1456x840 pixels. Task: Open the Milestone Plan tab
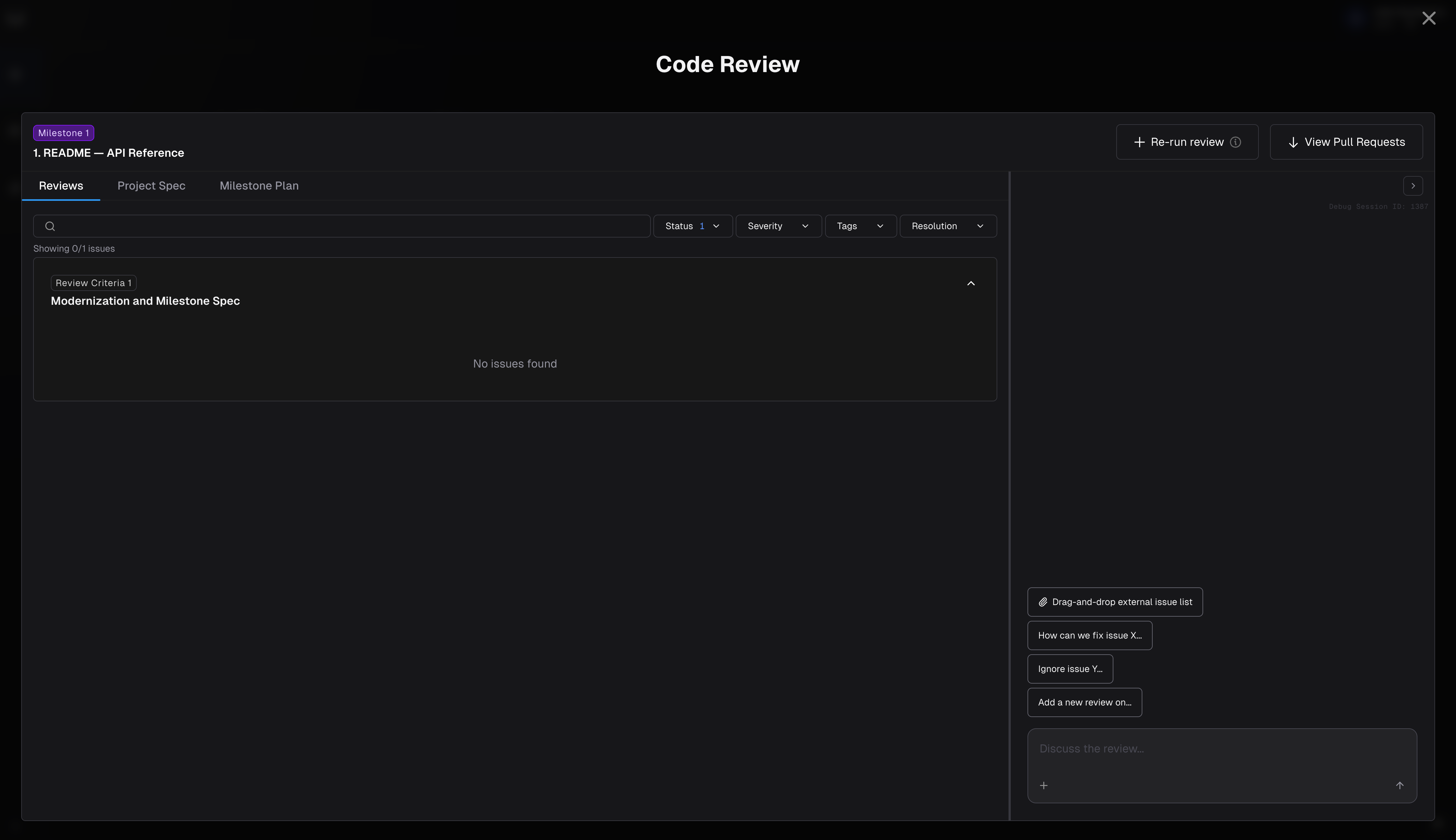pyautogui.click(x=259, y=186)
